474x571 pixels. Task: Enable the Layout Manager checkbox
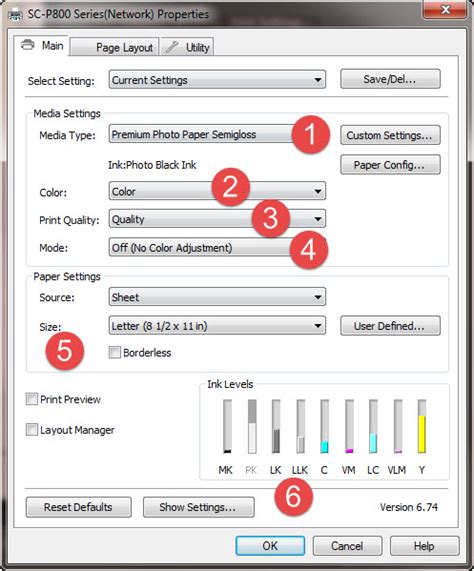coord(32,430)
